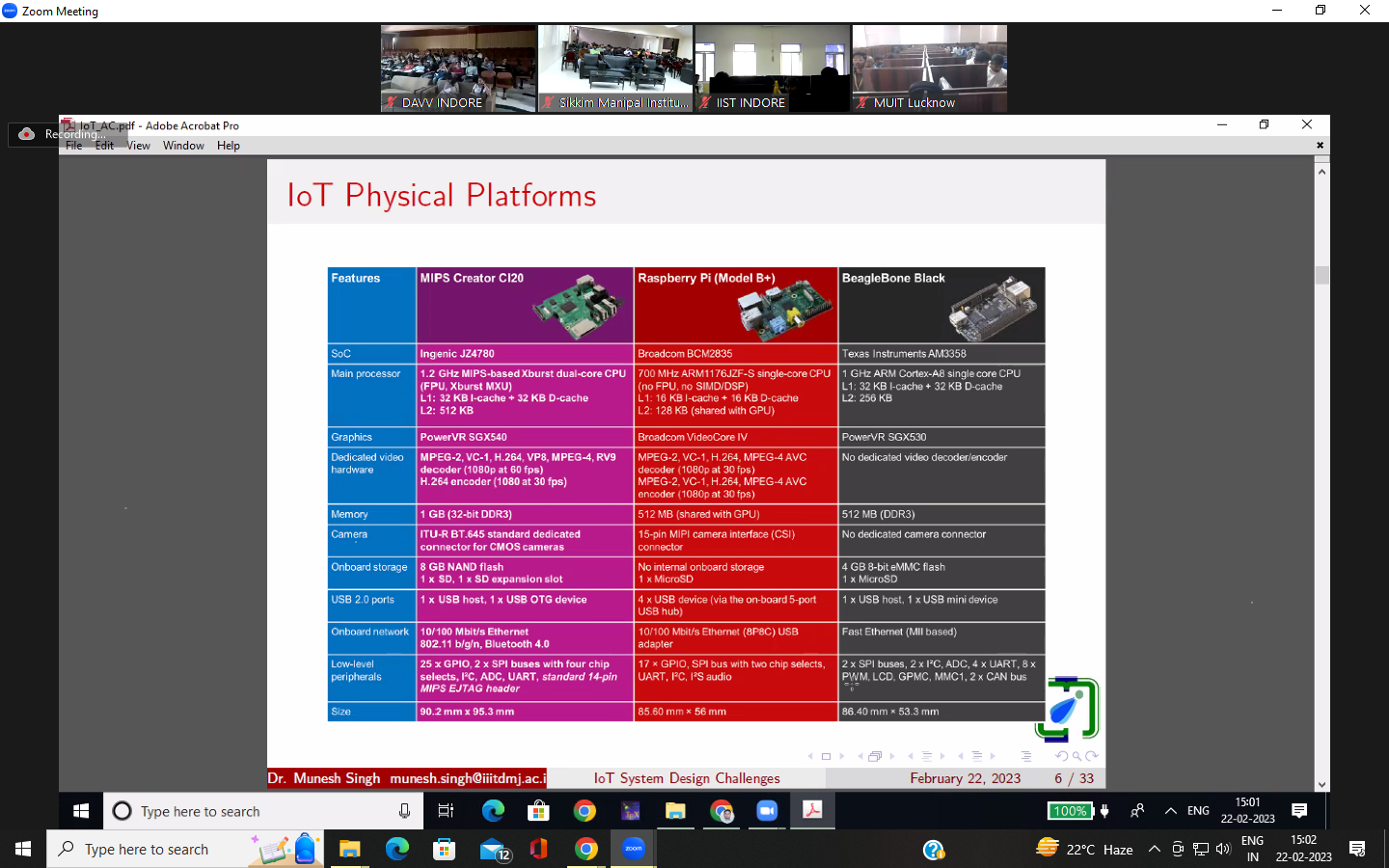Open Mail app with 12 badge
This screenshot has height=868, width=1389.
click(x=495, y=849)
